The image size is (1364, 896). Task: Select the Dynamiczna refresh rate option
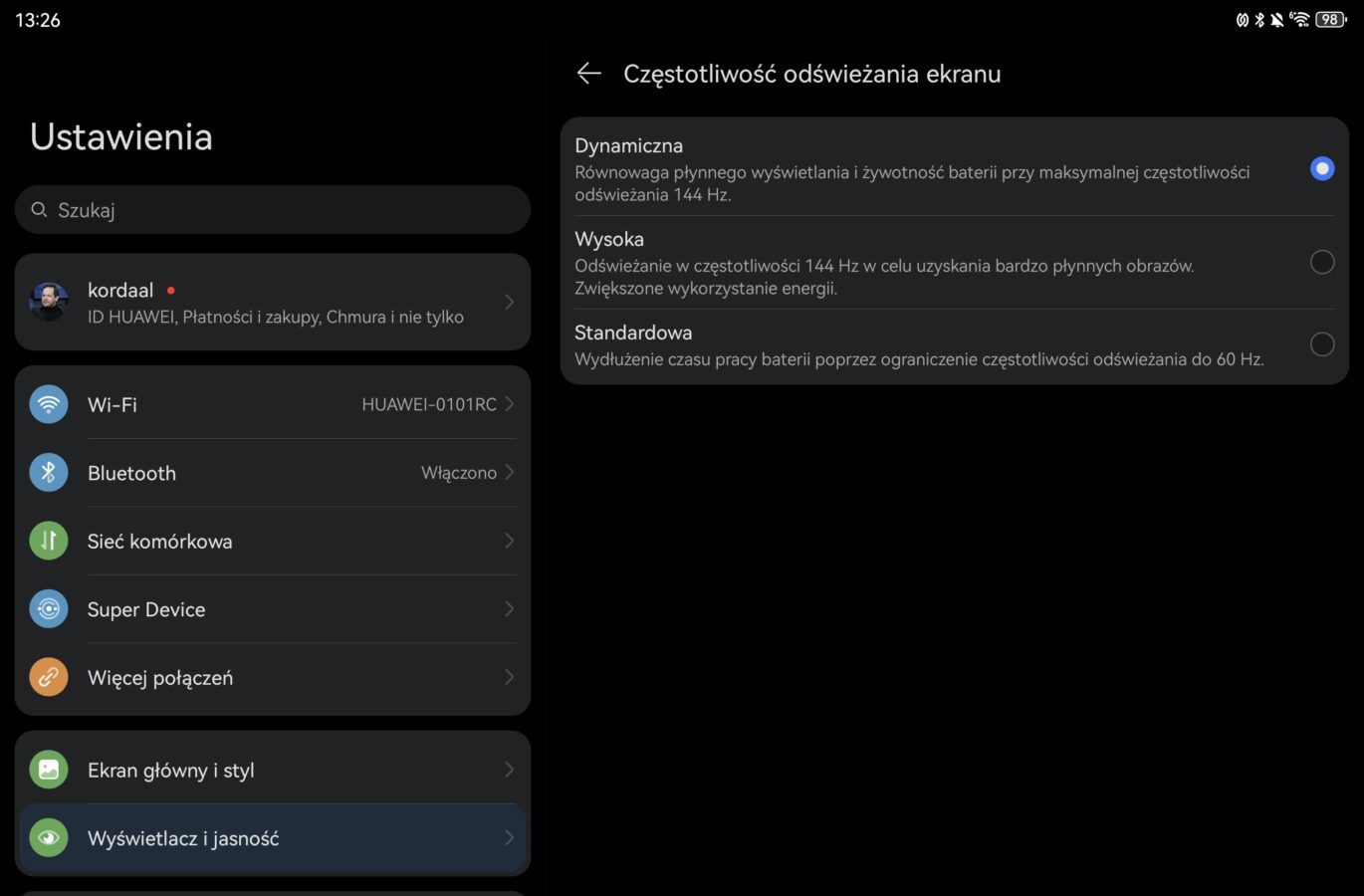pyautogui.click(x=1321, y=169)
